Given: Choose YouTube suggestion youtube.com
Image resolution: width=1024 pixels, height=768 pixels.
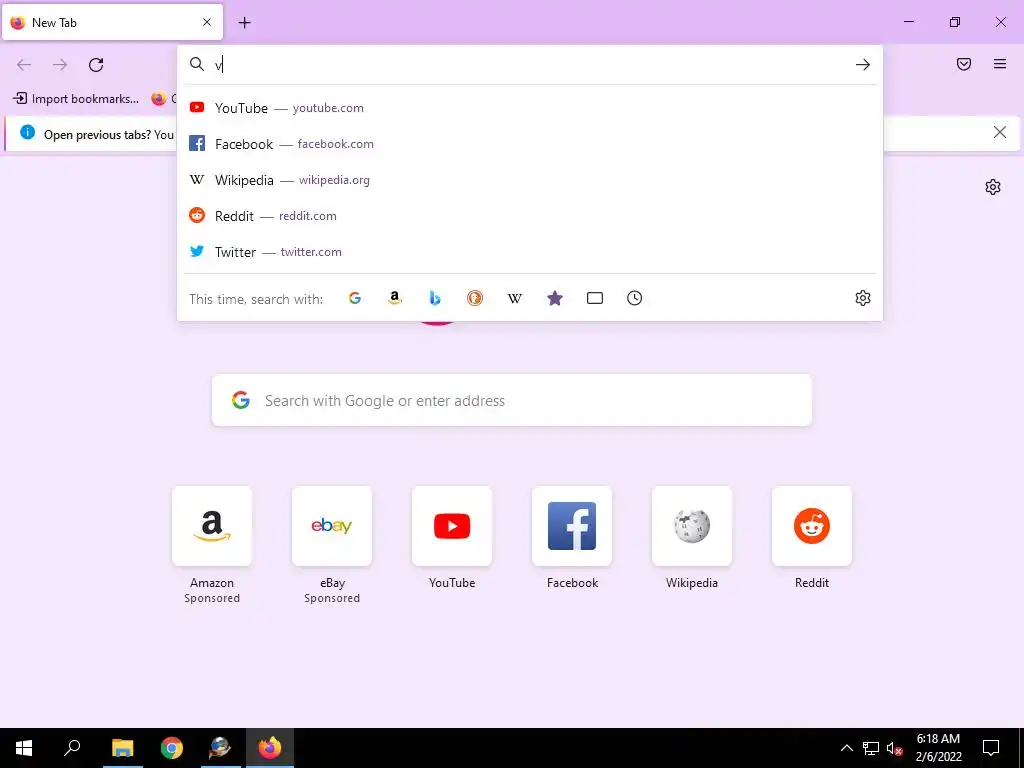Looking at the screenshot, I should [x=530, y=108].
